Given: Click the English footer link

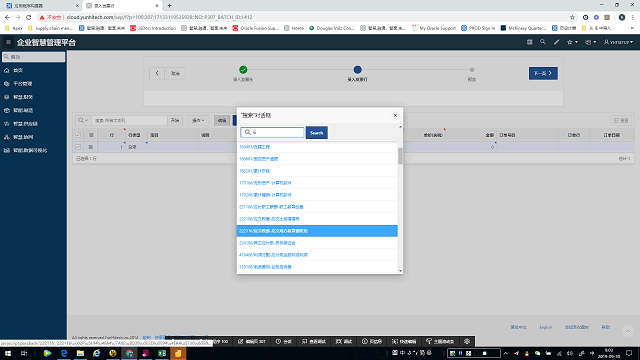Looking at the screenshot, I should 545,327.
